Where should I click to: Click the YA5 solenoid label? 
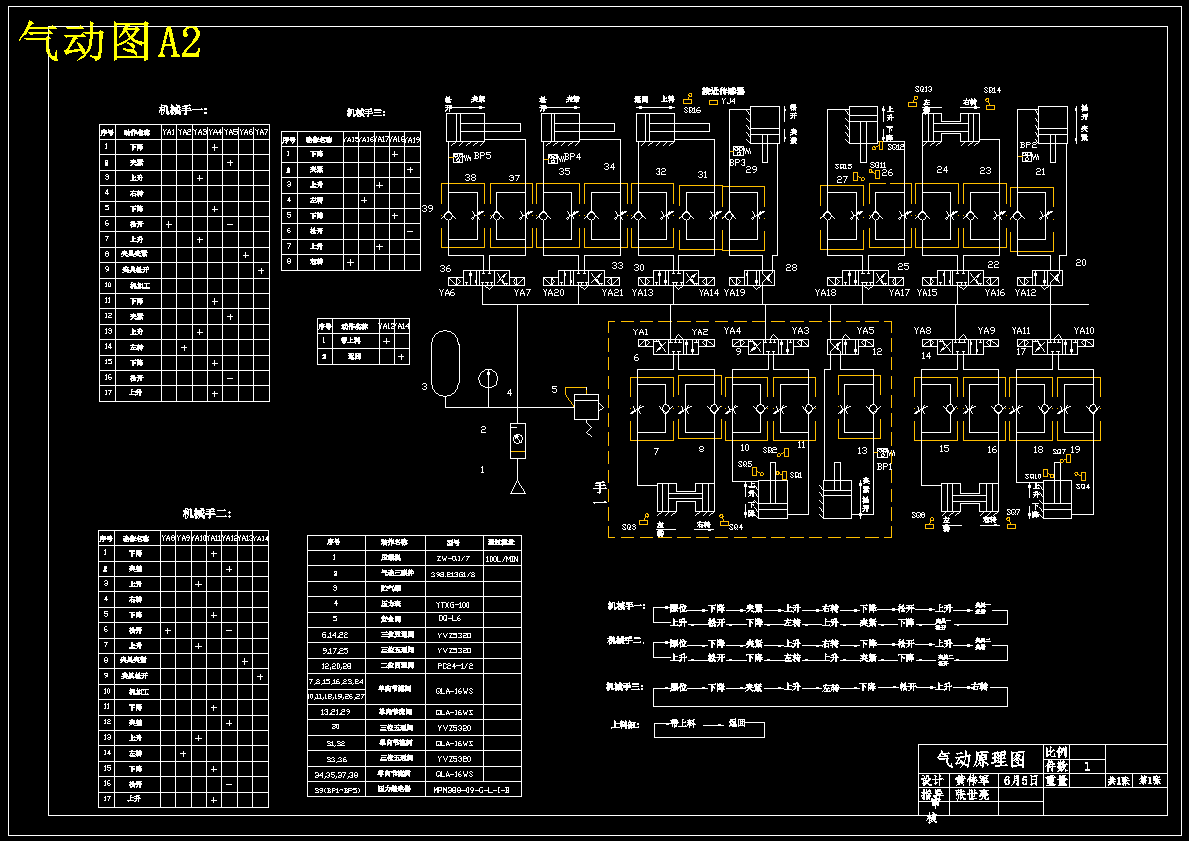click(x=865, y=331)
